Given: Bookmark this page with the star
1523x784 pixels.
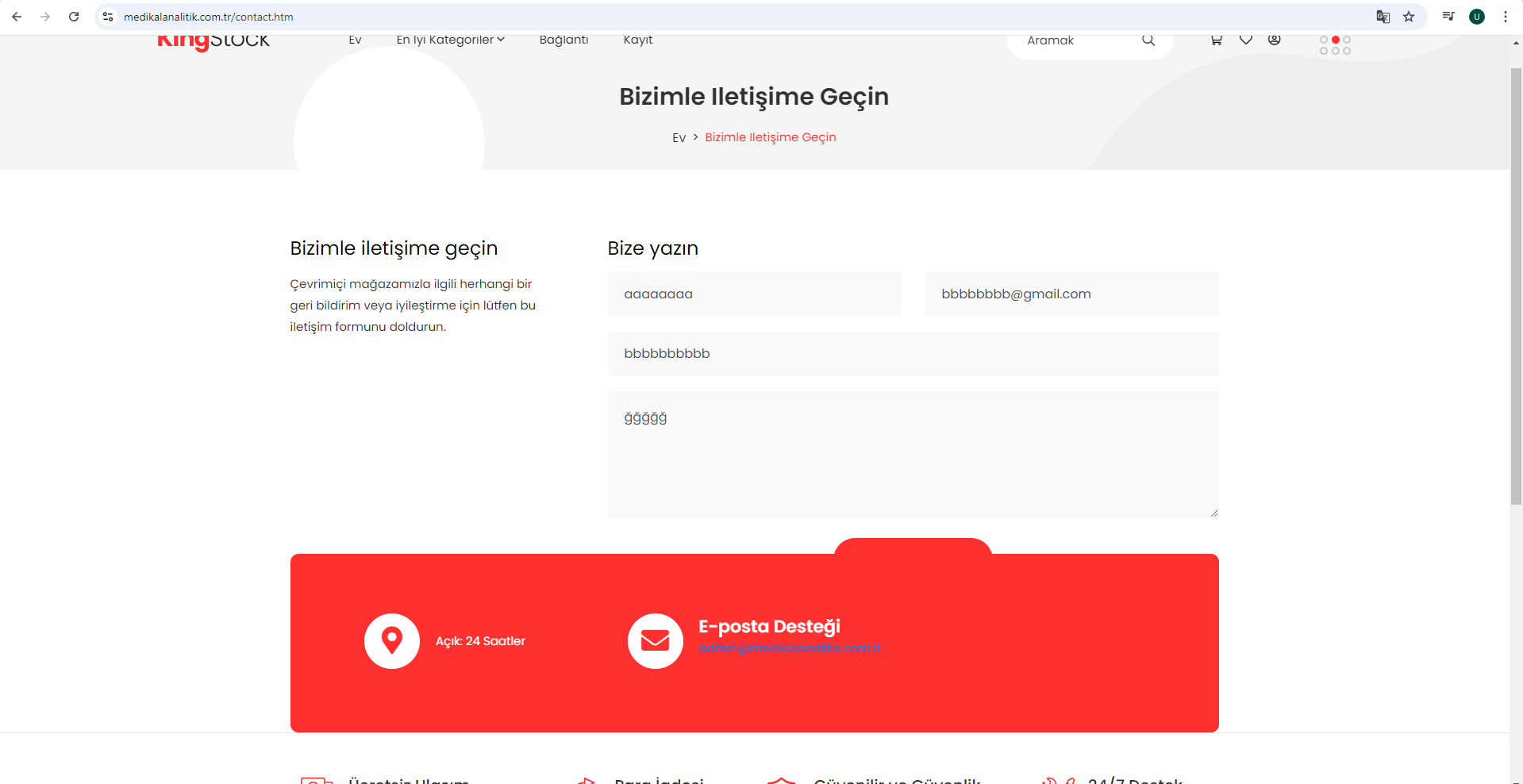Looking at the screenshot, I should (1409, 17).
